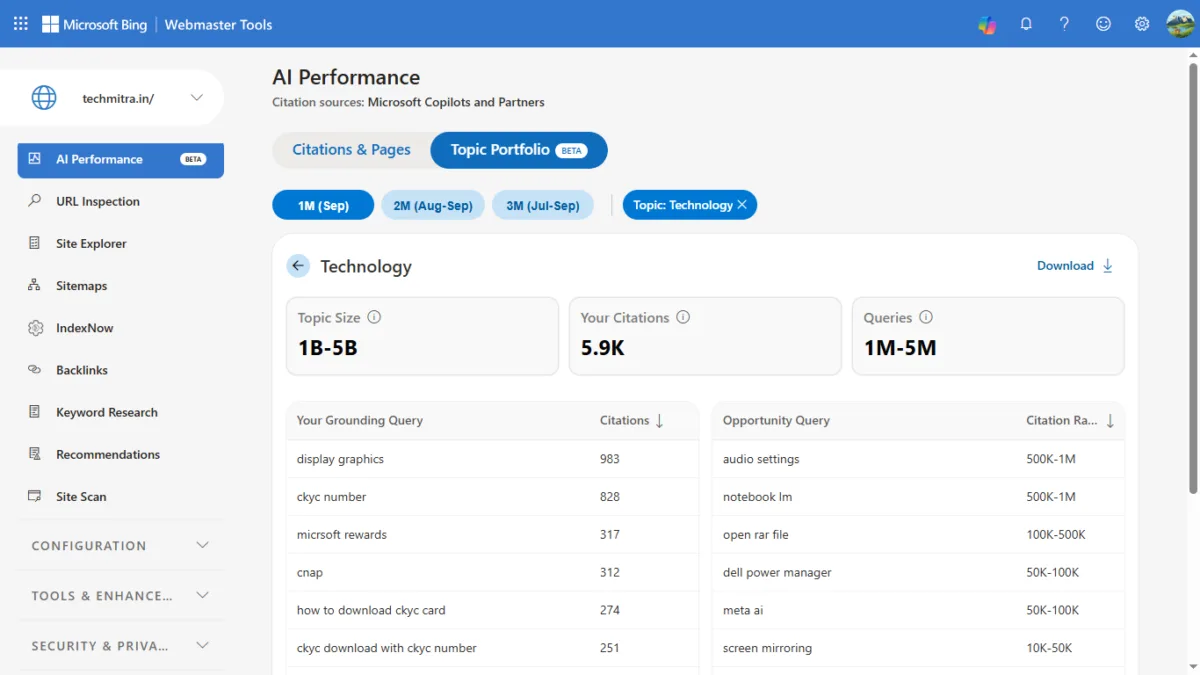Open the settings gear icon

pyautogui.click(x=1142, y=24)
